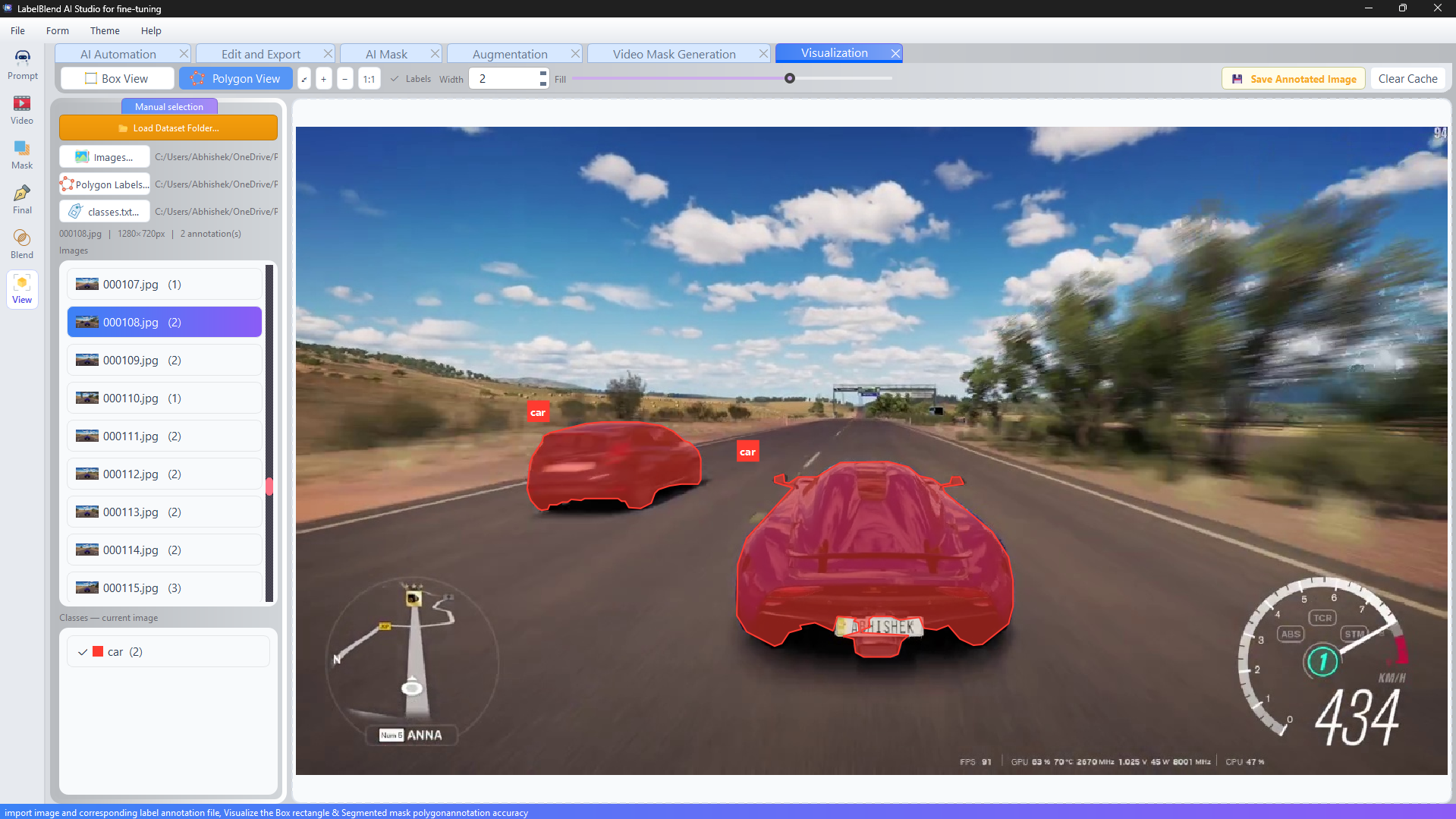The height and width of the screenshot is (819, 1456).
Task: Zoom out with the minus button
Action: pyautogui.click(x=345, y=79)
